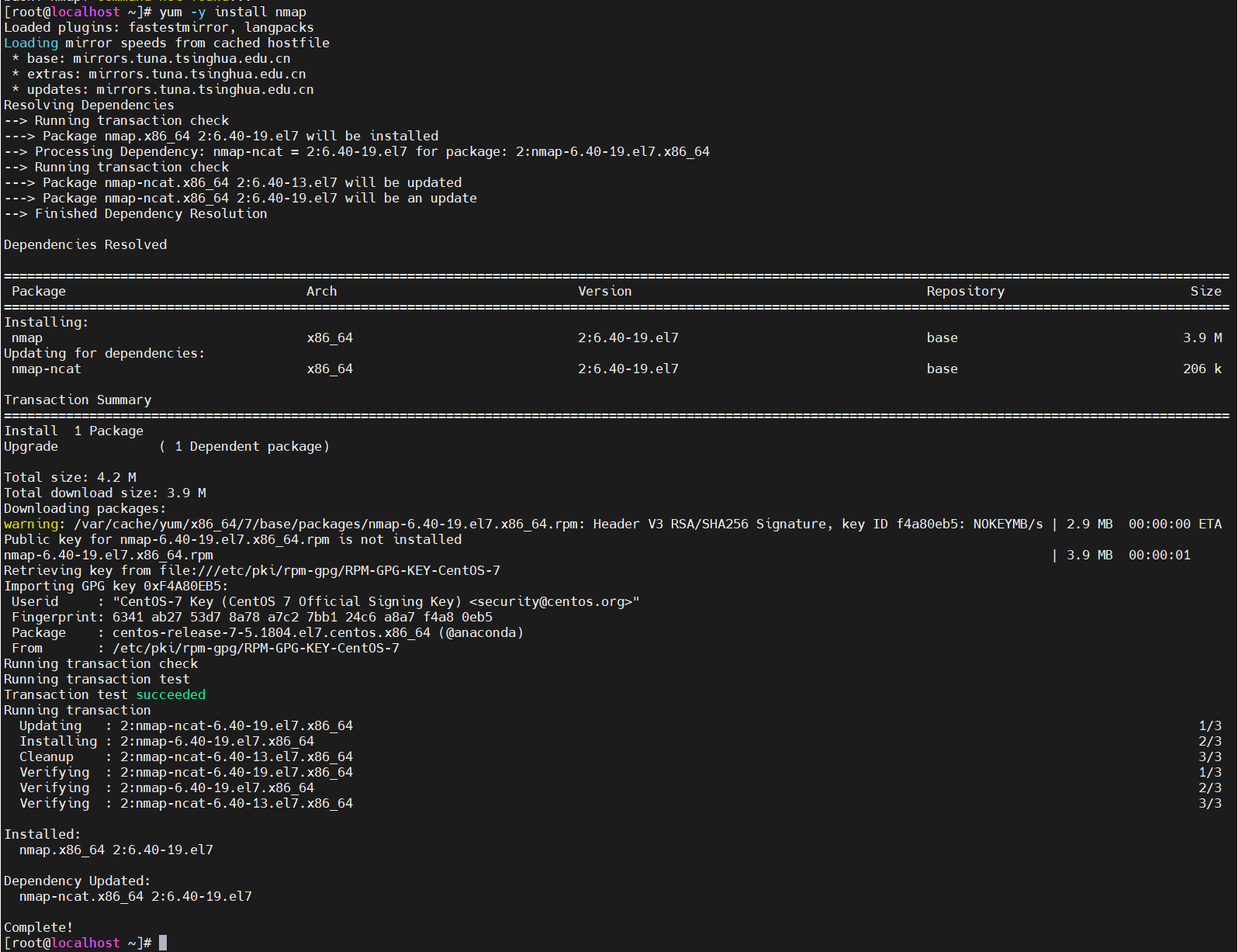Viewport: 1238px width, 952px height.
Task: Click '3.9 MB 00:00:01' download progress
Action: click(x=1129, y=555)
